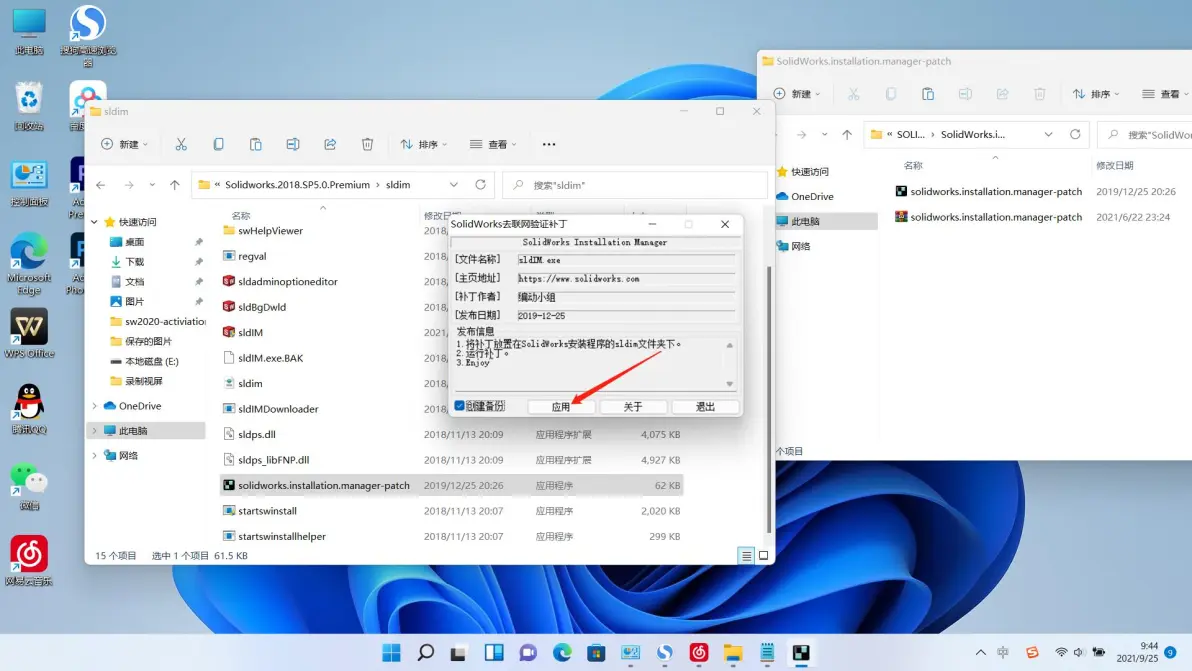The width and height of the screenshot is (1192, 671).
Task: Click the 名称 column header in sldim list
Action: coord(241,216)
